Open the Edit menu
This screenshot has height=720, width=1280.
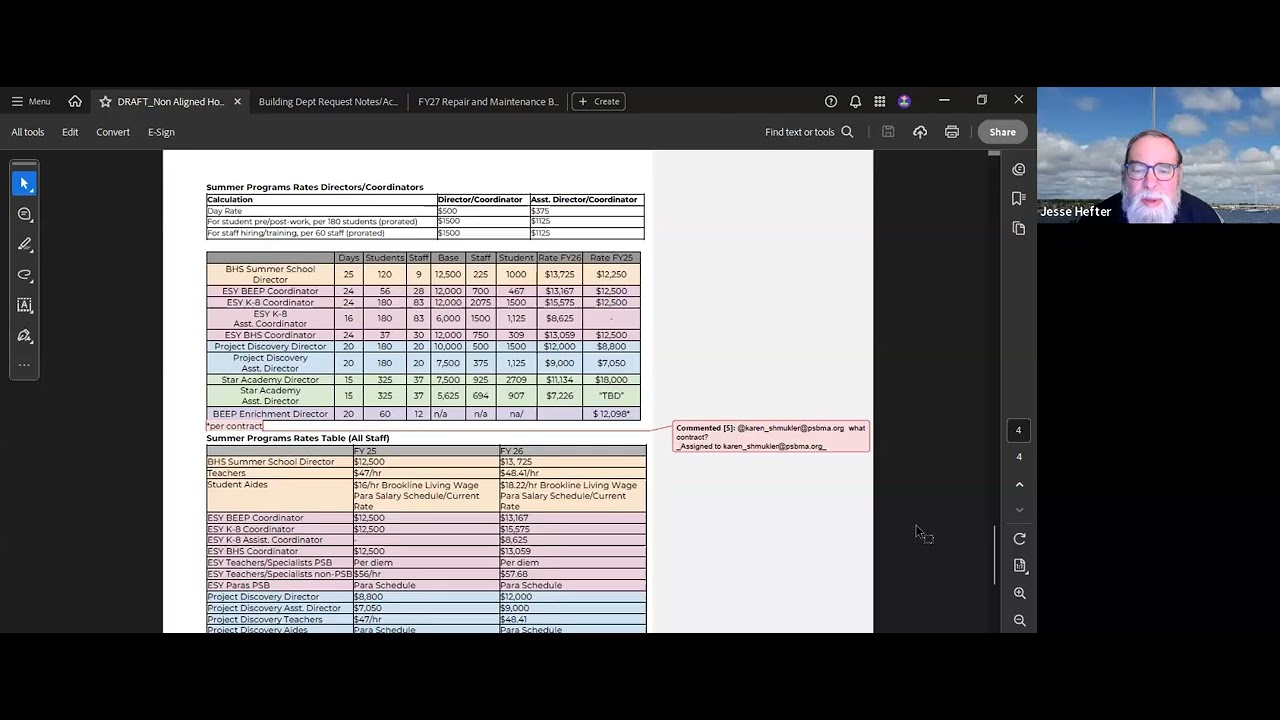coord(70,132)
